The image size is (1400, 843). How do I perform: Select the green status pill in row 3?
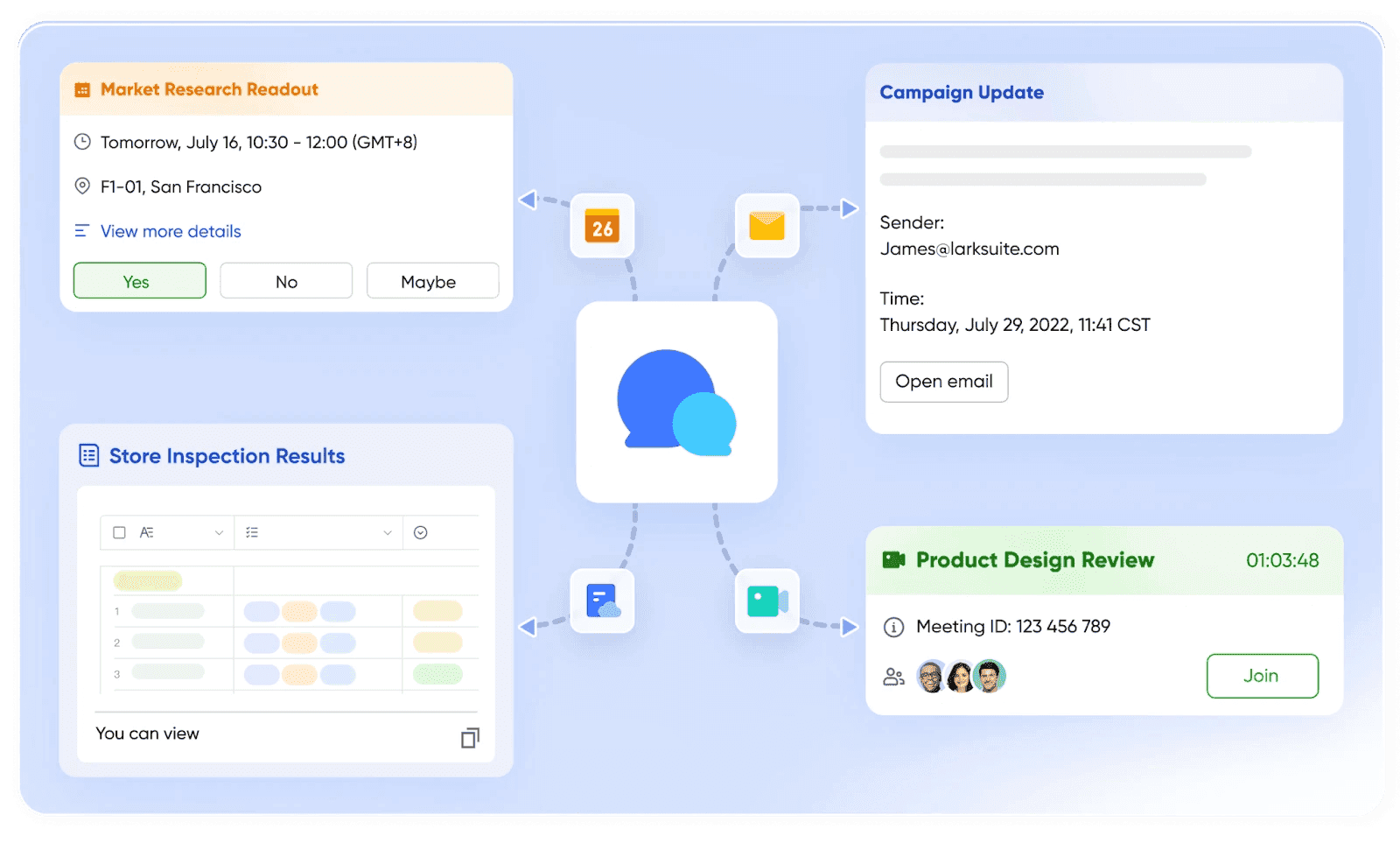(437, 674)
